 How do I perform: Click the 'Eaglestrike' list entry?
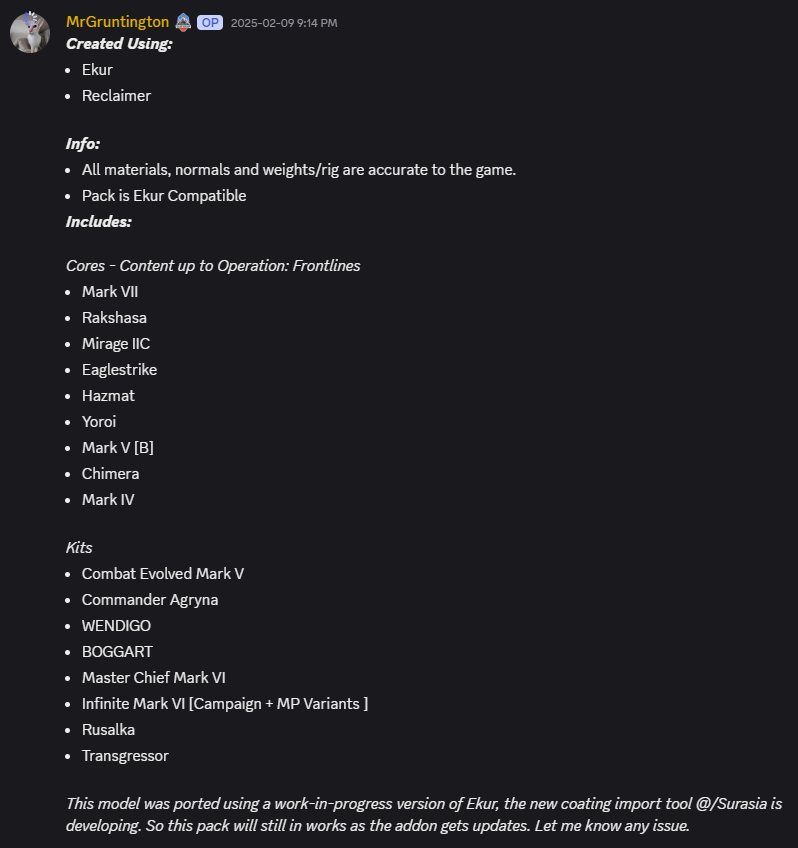tap(119, 370)
